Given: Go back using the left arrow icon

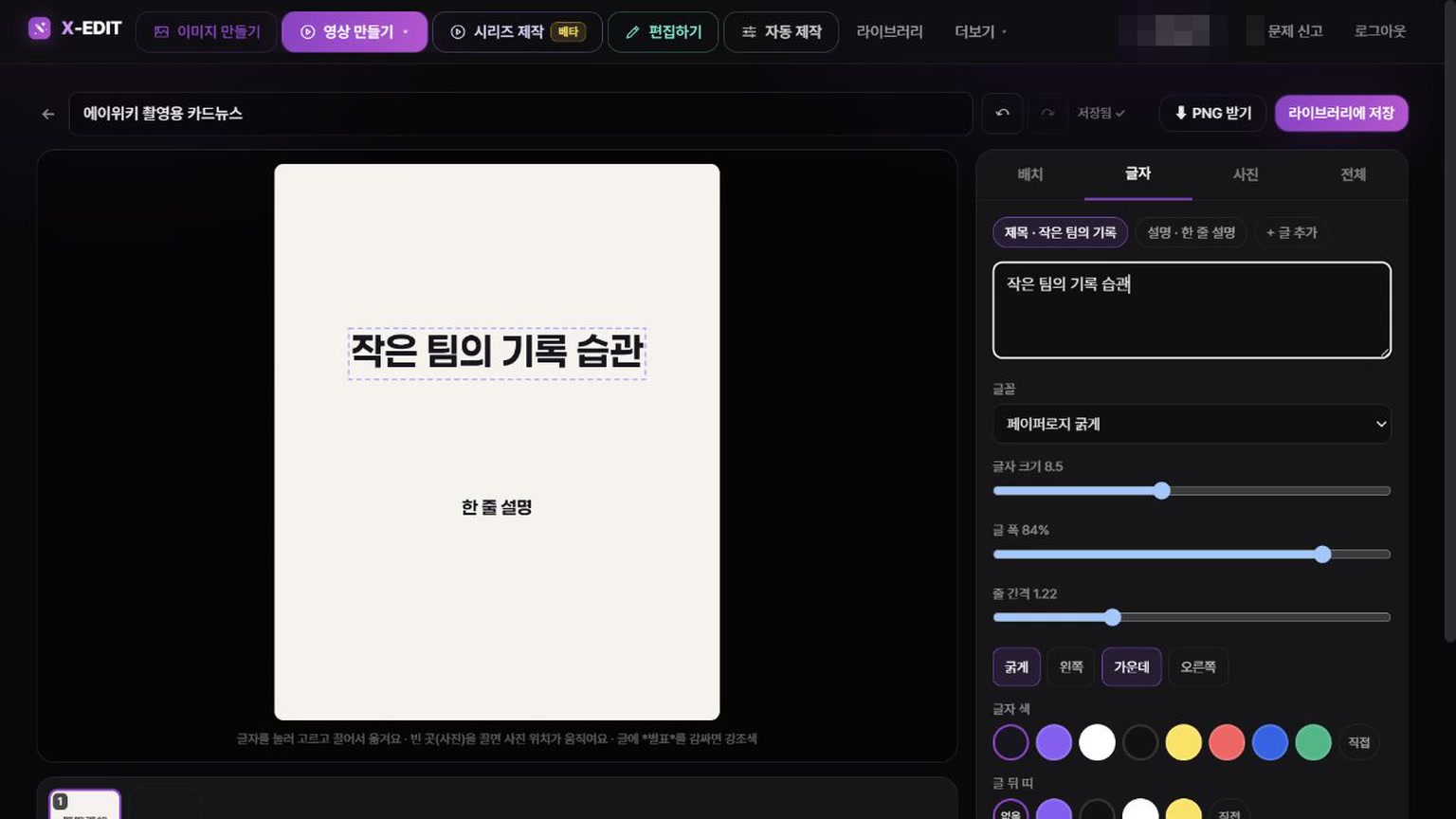Looking at the screenshot, I should click(48, 114).
